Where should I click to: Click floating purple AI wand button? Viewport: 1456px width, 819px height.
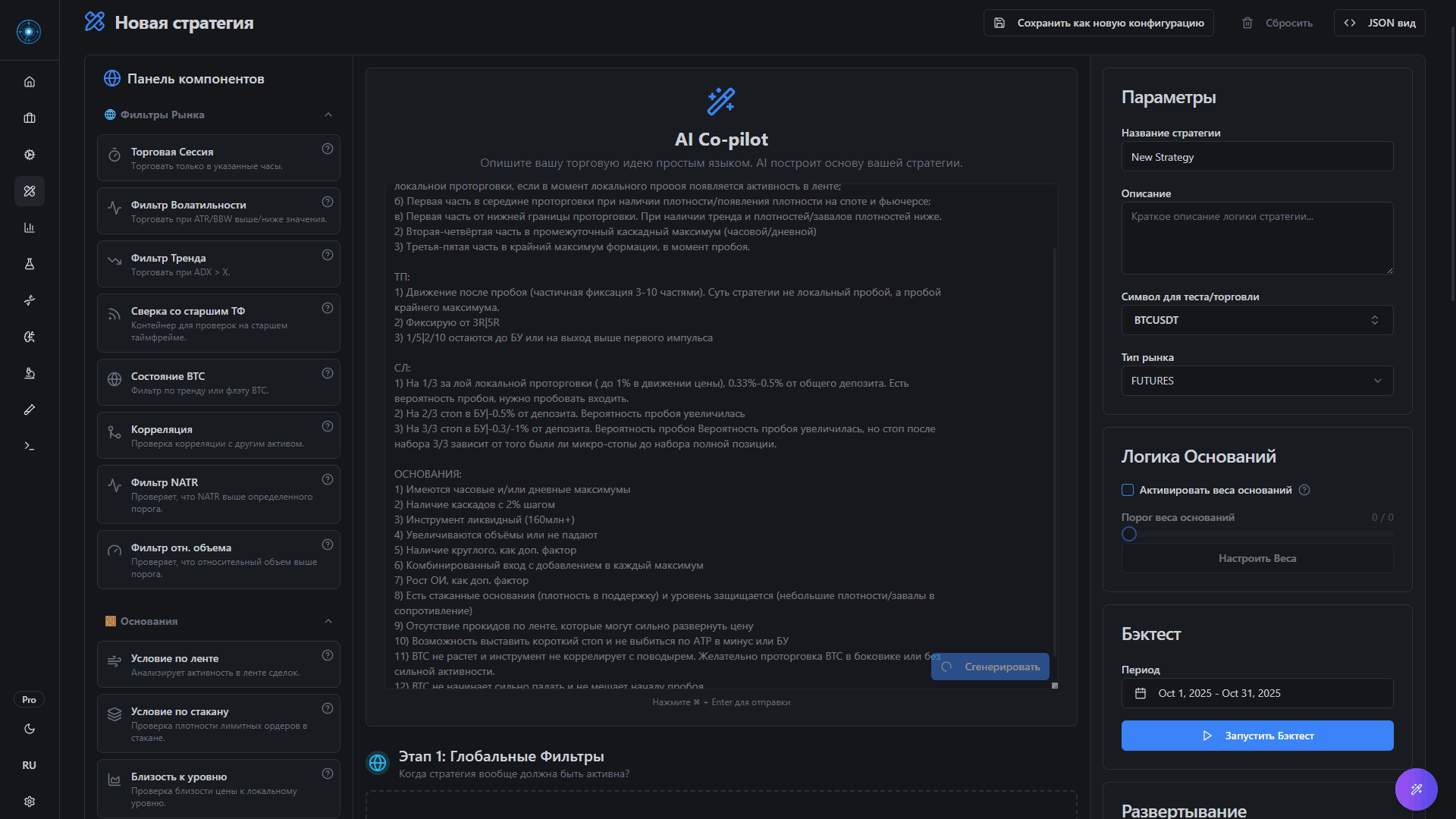(1416, 789)
